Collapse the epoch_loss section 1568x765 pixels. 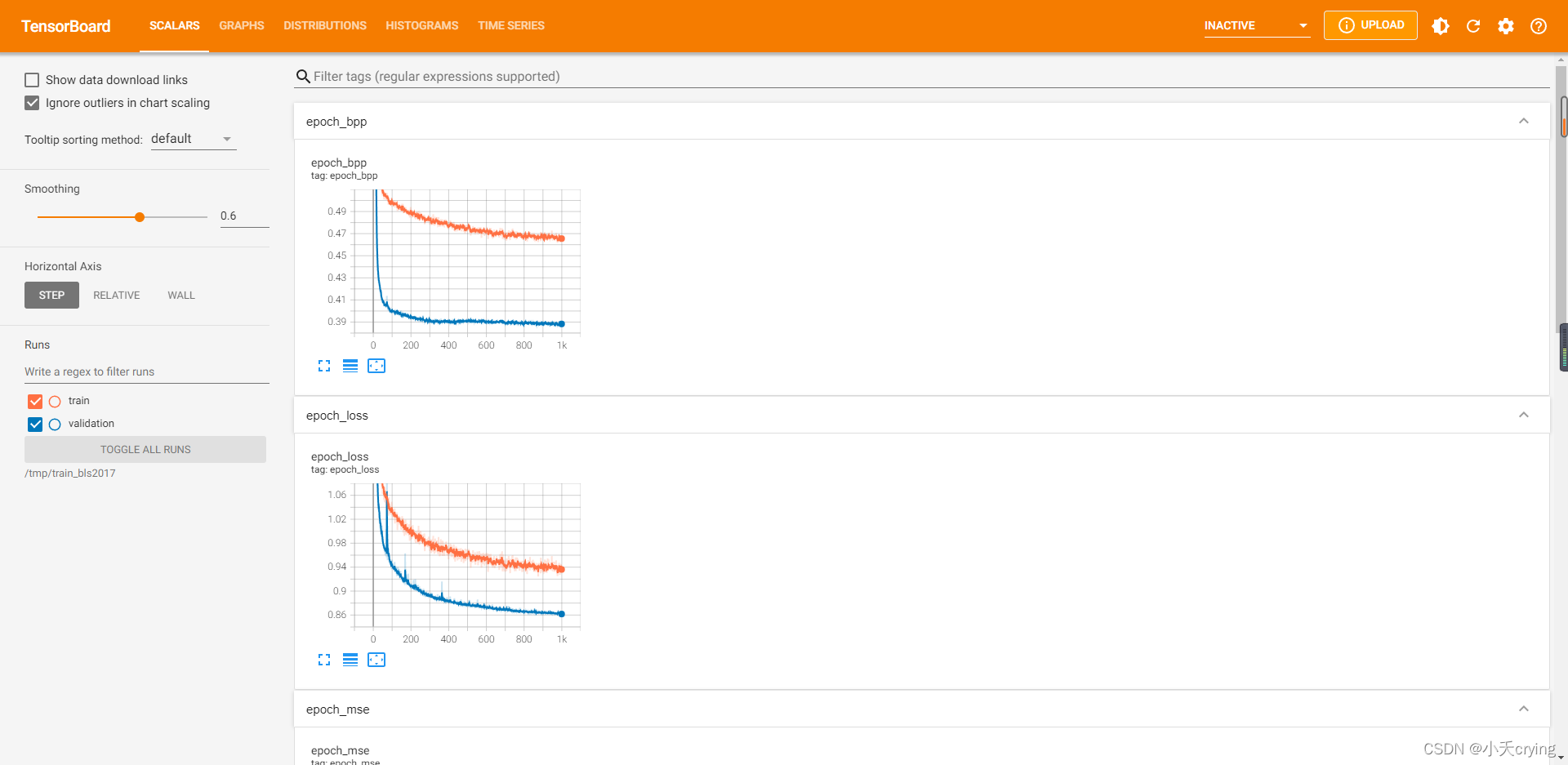pos(1524,415)
